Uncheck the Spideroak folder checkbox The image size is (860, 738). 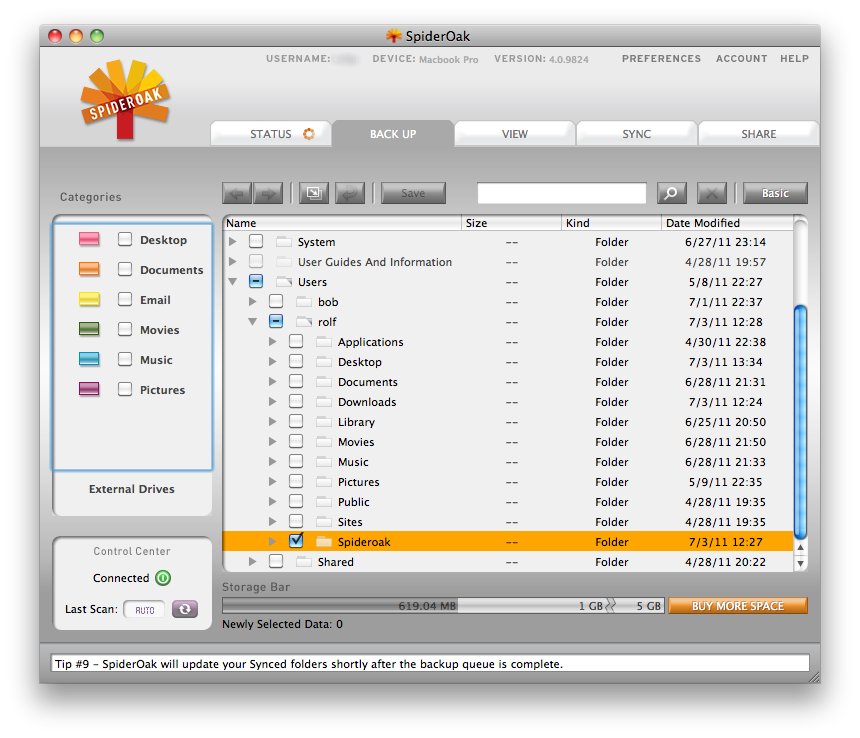coord(296,541)
